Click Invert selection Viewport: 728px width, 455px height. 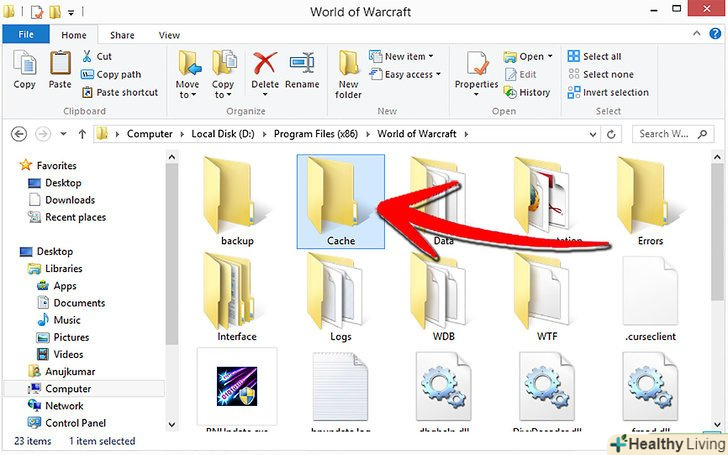pyautogui.click(x=608, y=92)
